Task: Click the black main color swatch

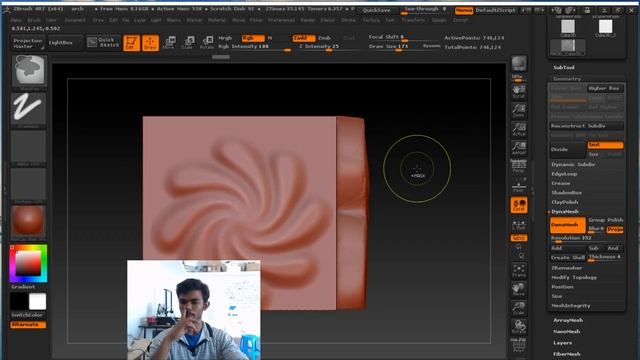Action: click(19, 302)
